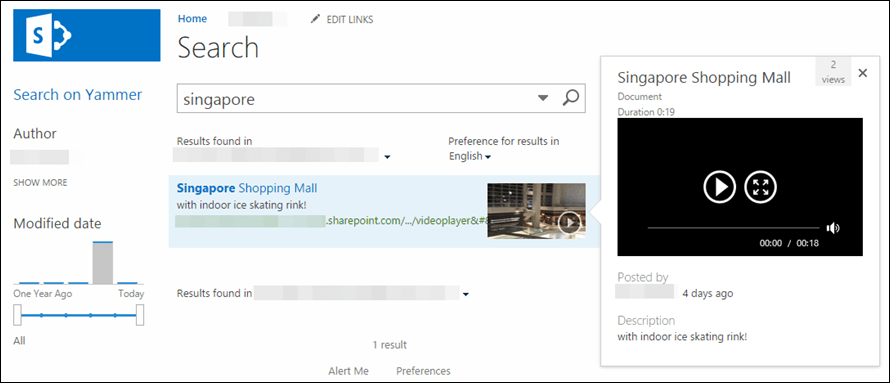Image resolution: width=890 pixels, height=383 pixels.
Task: Click the All label below the slider
Action: click(x=19, y=340)
